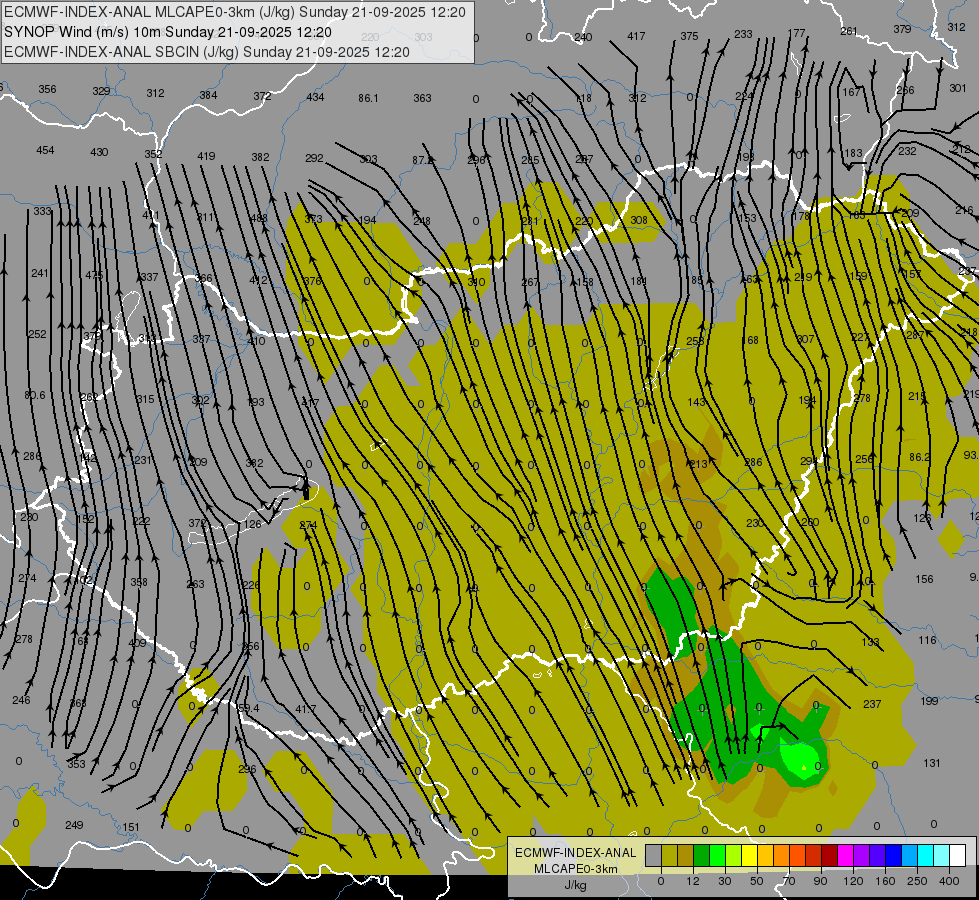Click the legend tick label 50

(757, 881)
